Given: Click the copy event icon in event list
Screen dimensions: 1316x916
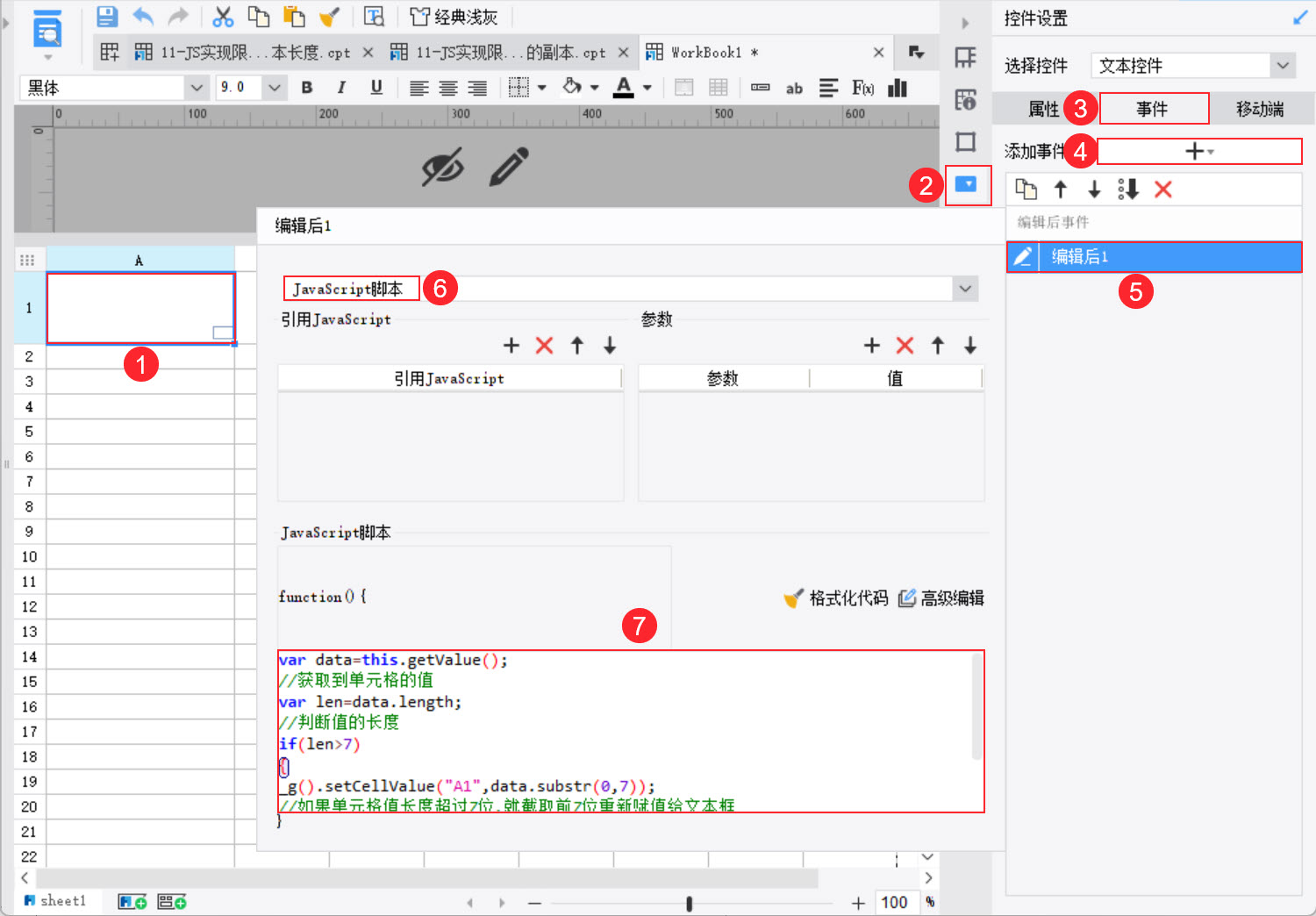Looking at the screenshot, I should coord(1026,189).
